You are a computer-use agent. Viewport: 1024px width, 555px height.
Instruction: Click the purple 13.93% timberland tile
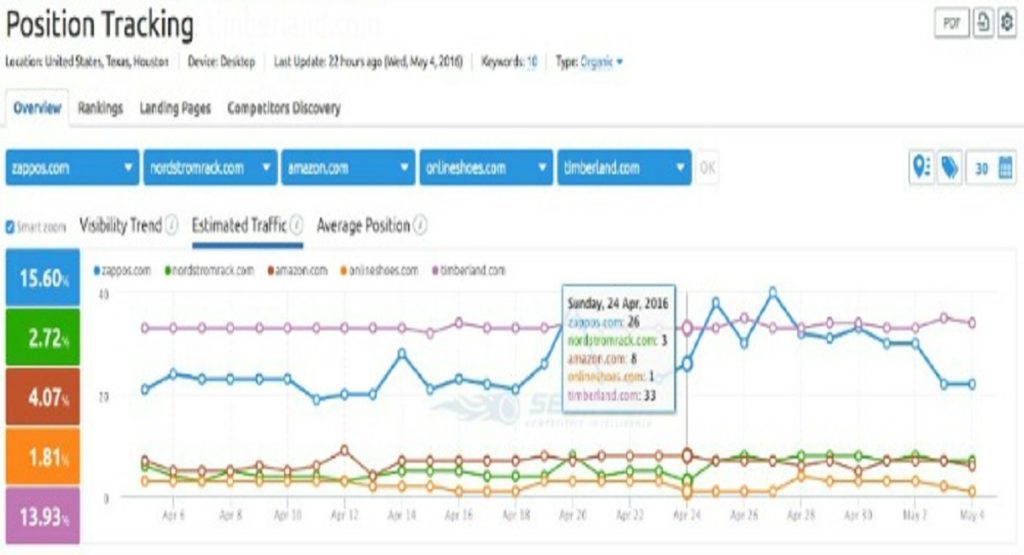43,516
